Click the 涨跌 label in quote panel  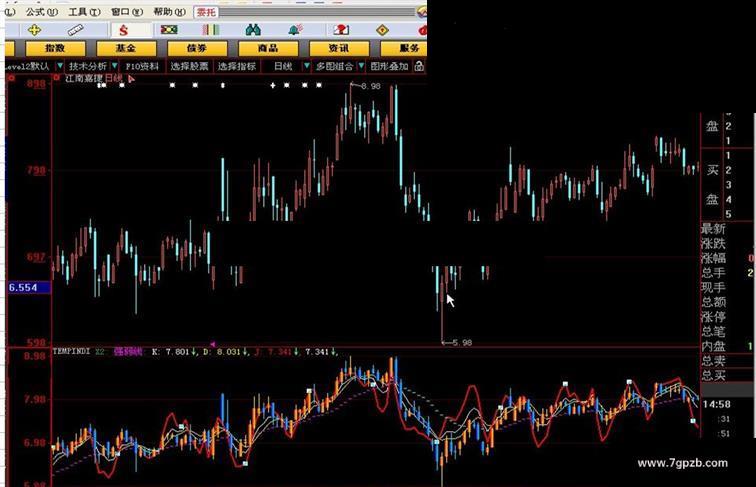[x=713, y=243]
